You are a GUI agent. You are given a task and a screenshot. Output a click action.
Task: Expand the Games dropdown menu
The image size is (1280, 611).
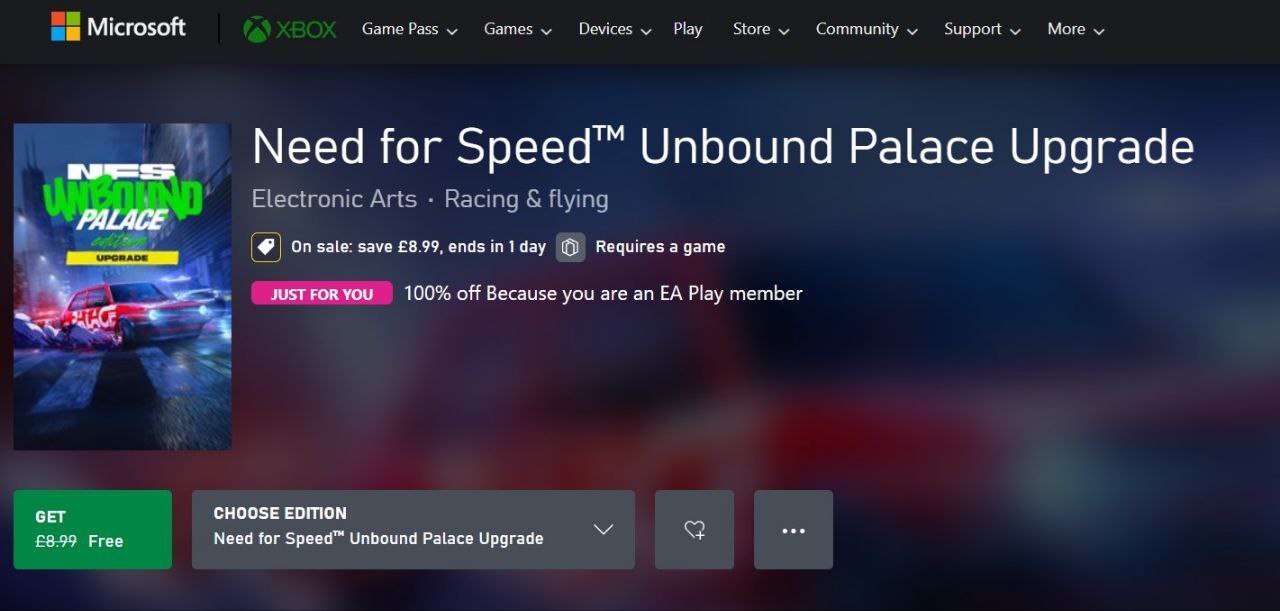(x=517, y=29)
